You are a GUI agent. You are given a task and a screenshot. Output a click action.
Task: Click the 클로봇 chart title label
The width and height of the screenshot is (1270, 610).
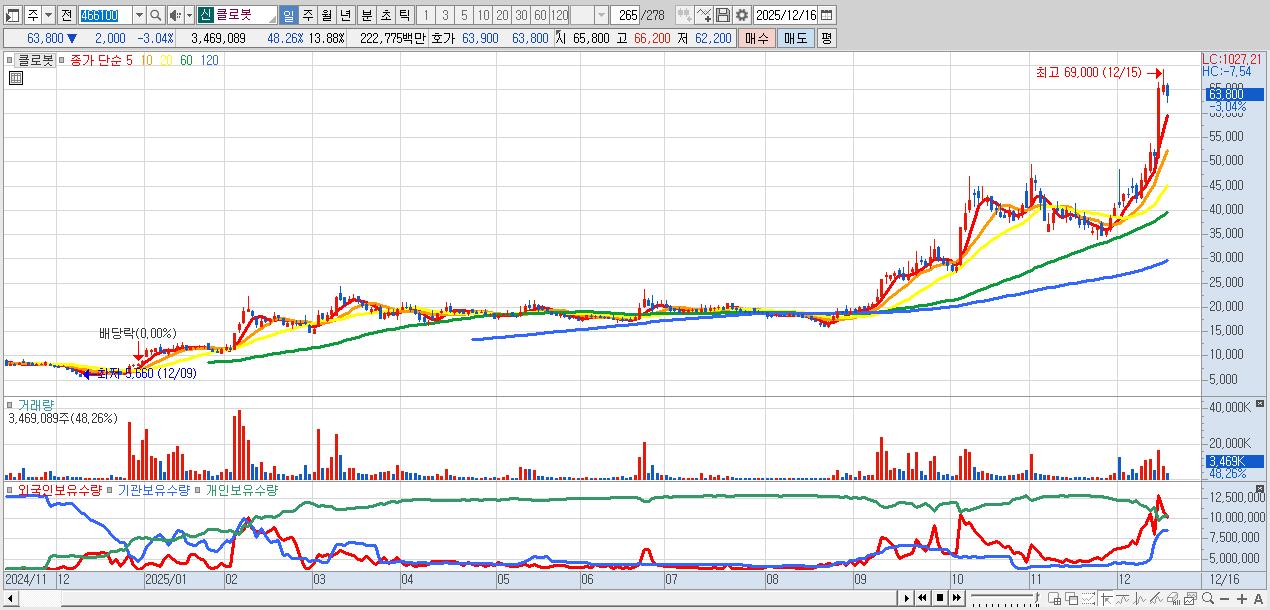pyautogui.click(x=35, y=60)
